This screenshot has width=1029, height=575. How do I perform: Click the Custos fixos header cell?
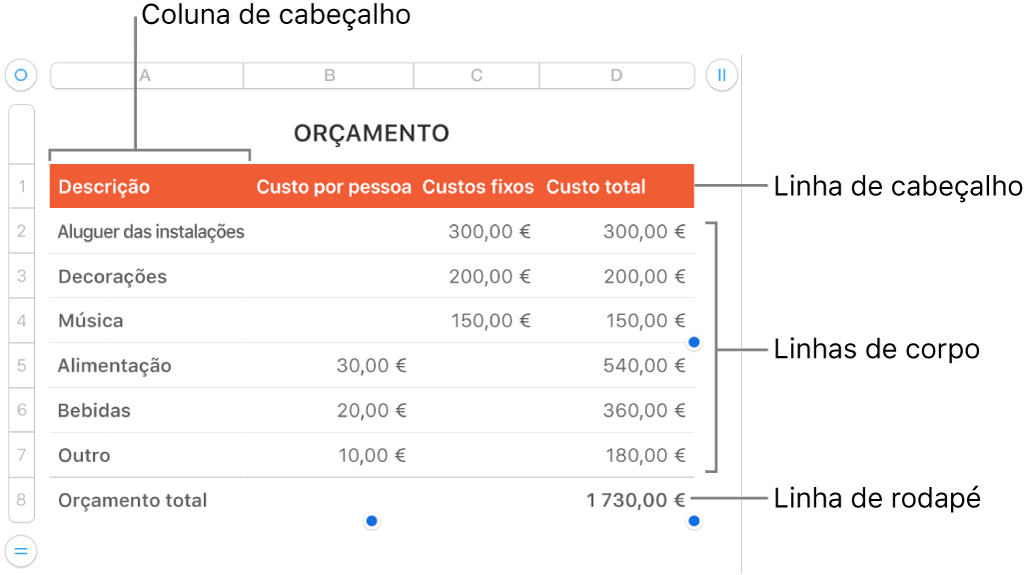pos(478,187)
